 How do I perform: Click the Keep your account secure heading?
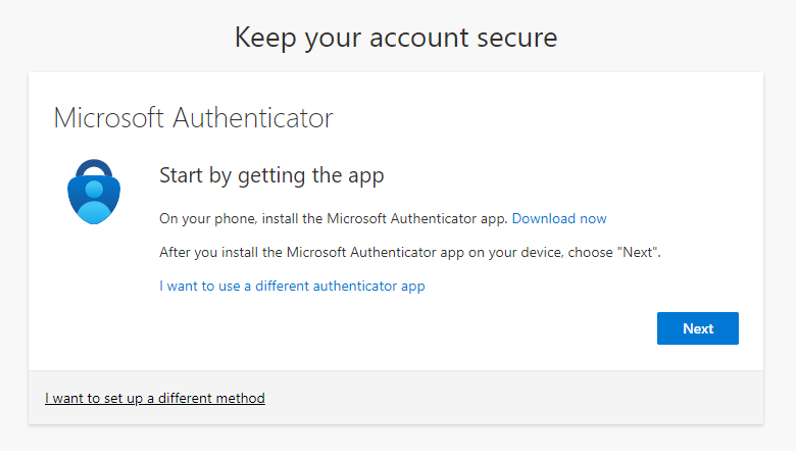[x=396, y=38]
